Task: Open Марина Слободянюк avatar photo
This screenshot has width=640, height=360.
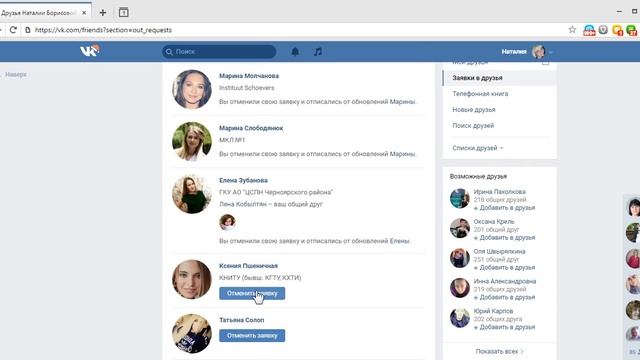Action: [192, 142]
